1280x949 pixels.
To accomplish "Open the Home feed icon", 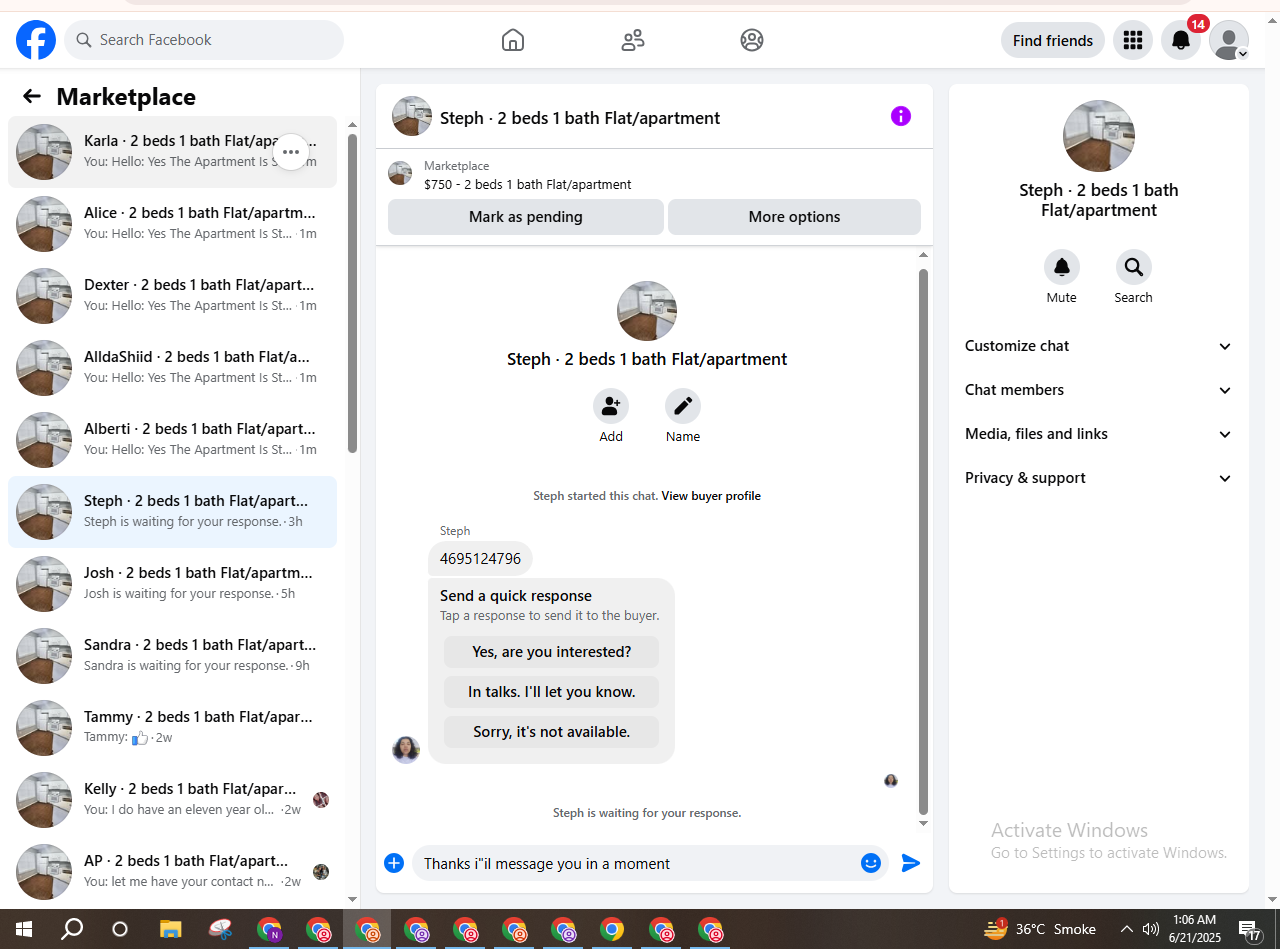I will click(513, 40).
